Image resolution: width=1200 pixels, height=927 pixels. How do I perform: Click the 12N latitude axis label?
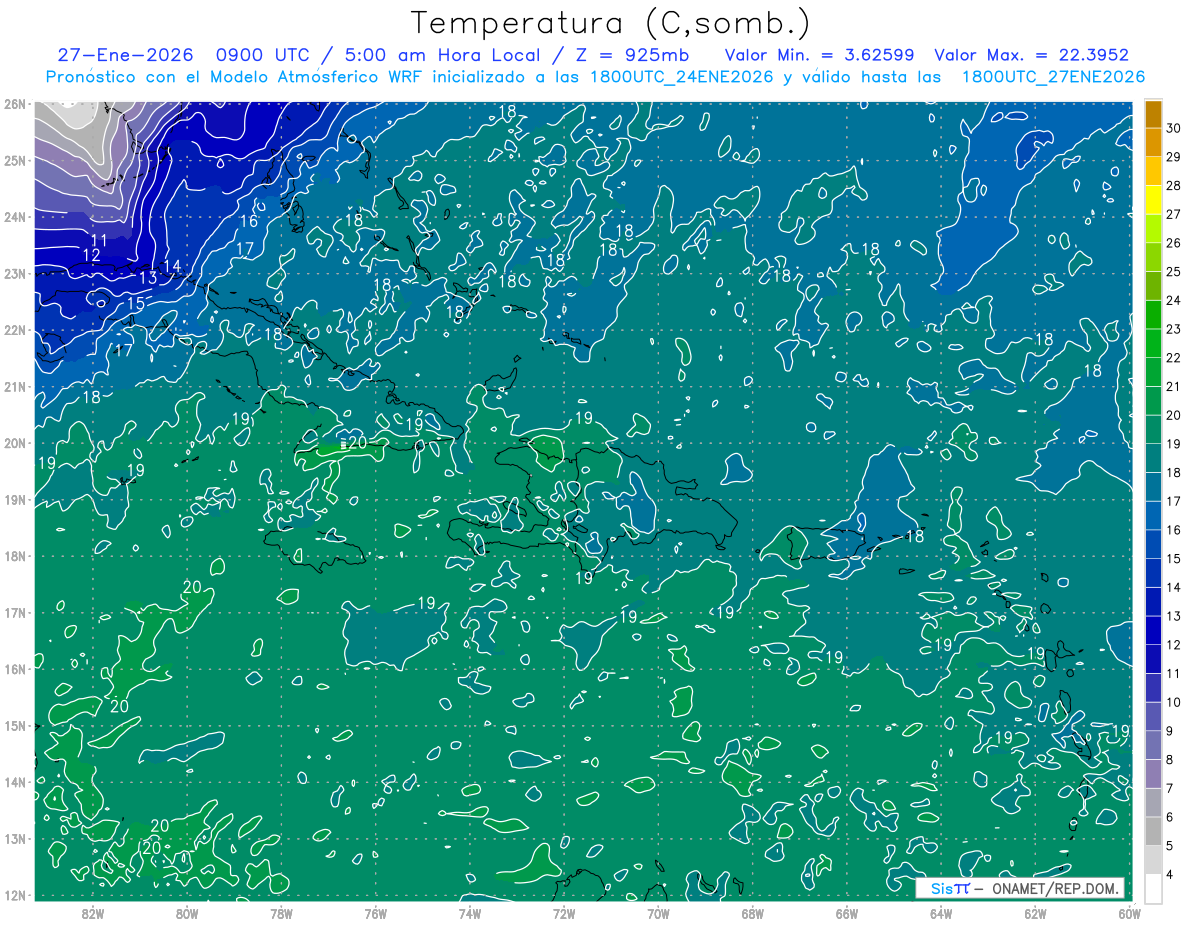pyautogui.click(x=14, y=895)
